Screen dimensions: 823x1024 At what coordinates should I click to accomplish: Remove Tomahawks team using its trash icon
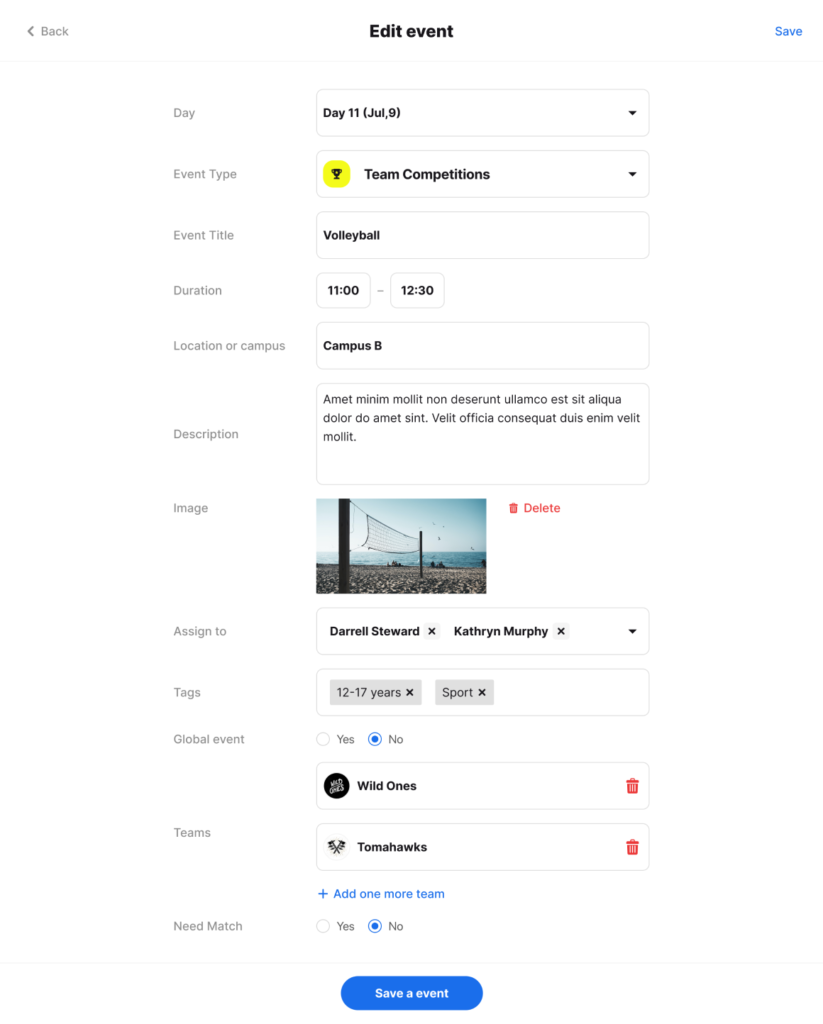(632, 847)
